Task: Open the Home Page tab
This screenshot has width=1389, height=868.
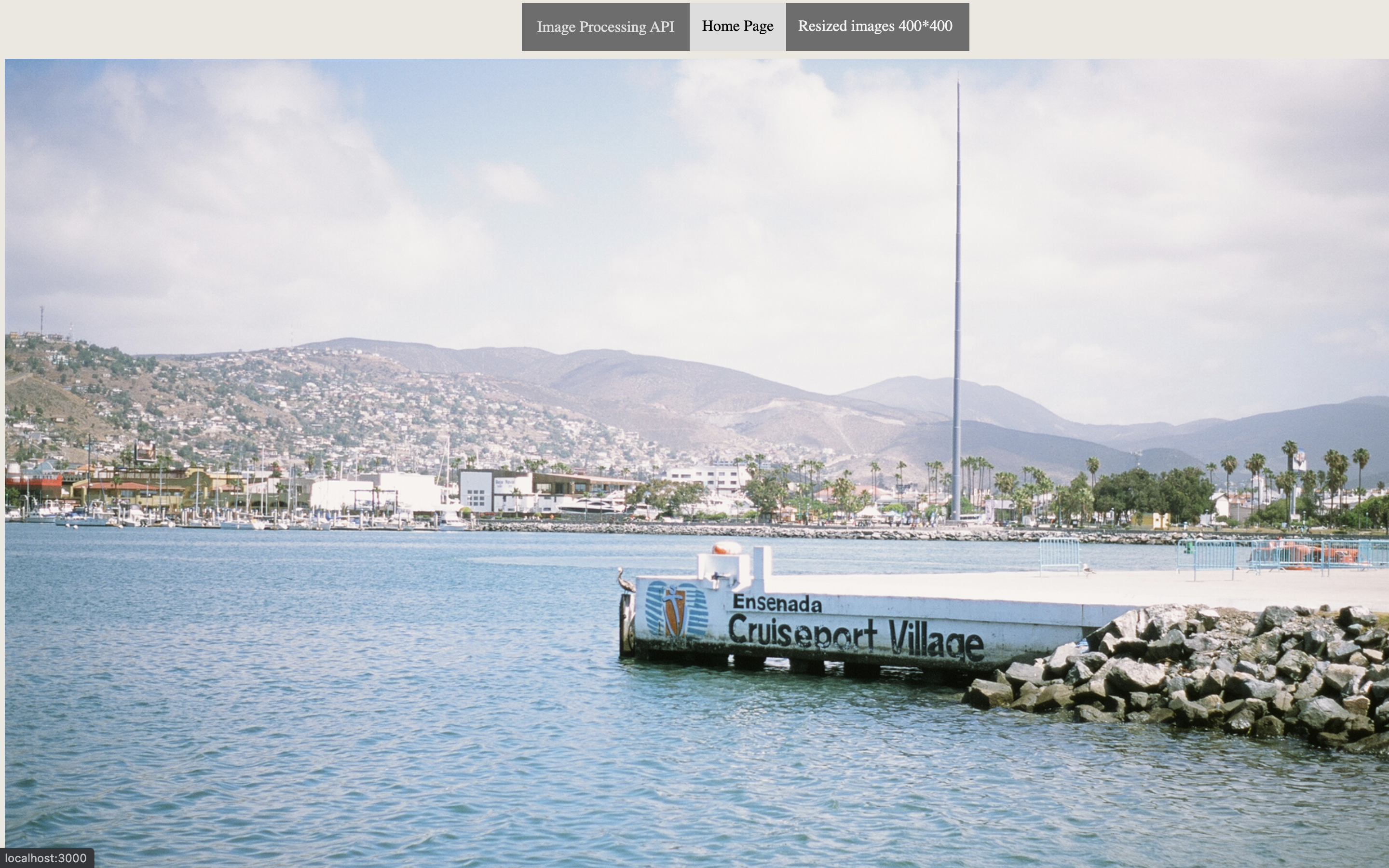Action: [737, 27]
